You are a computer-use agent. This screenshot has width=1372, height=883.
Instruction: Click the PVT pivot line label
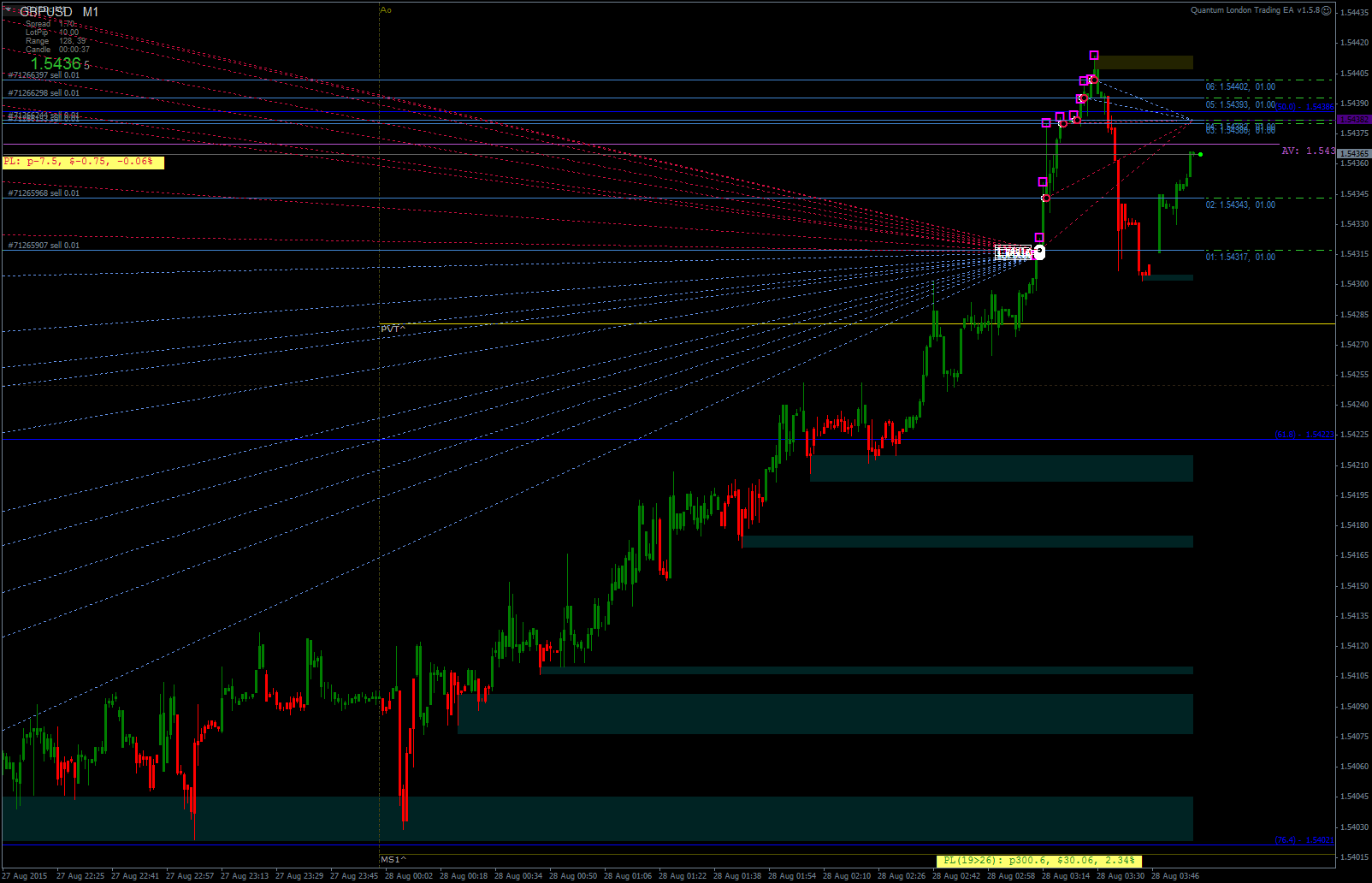tap(393, 329)
